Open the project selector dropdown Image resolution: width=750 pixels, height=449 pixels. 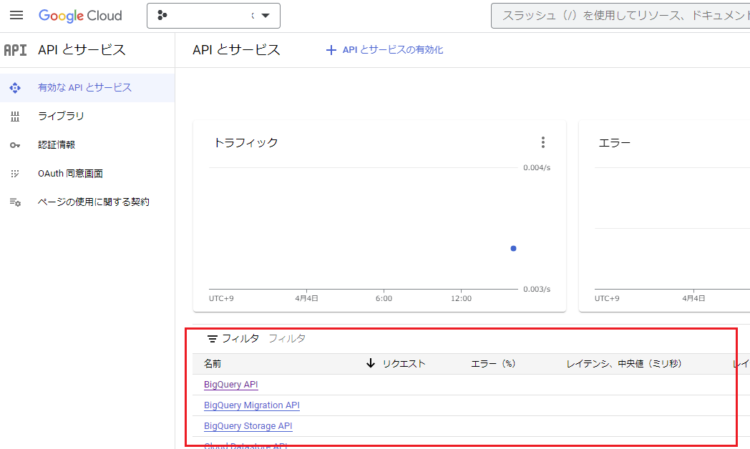click(x=213, y=16)
